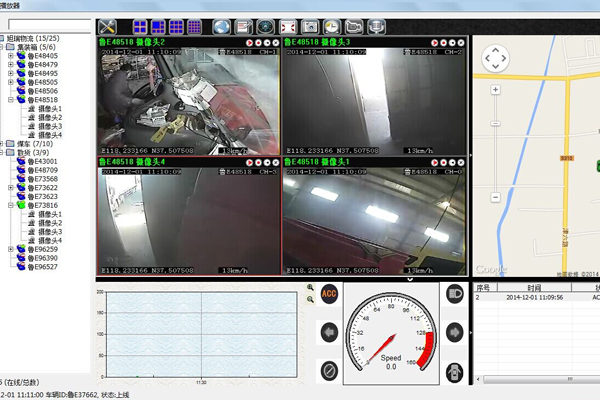Click the map zoom slider bar
The height and width of the screenshot is (400, 600).
click(497, 140)
